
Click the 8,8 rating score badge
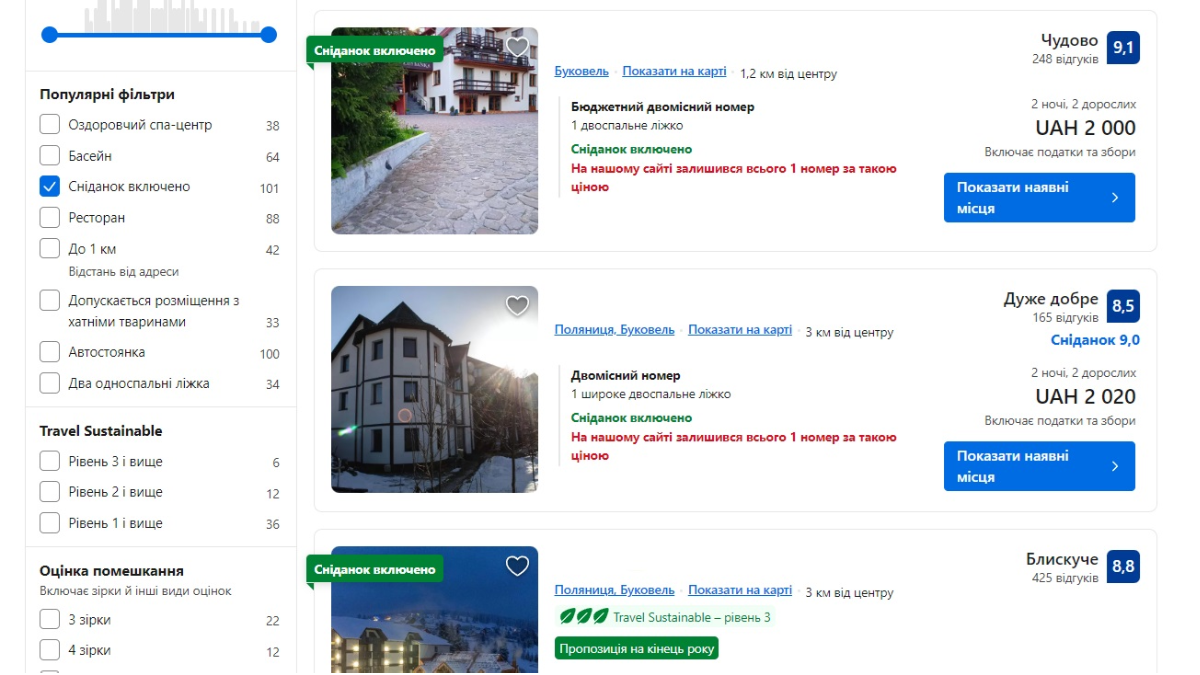coord(1123,566)
